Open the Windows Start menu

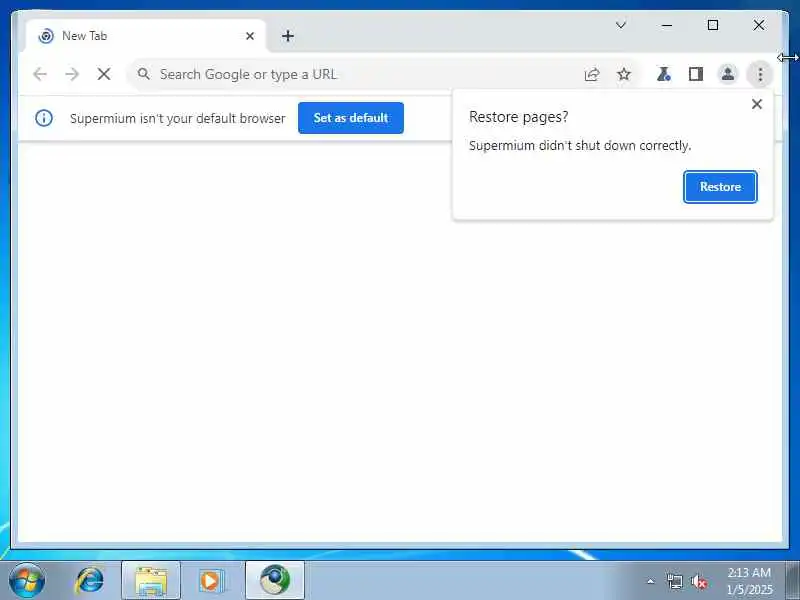27,580
